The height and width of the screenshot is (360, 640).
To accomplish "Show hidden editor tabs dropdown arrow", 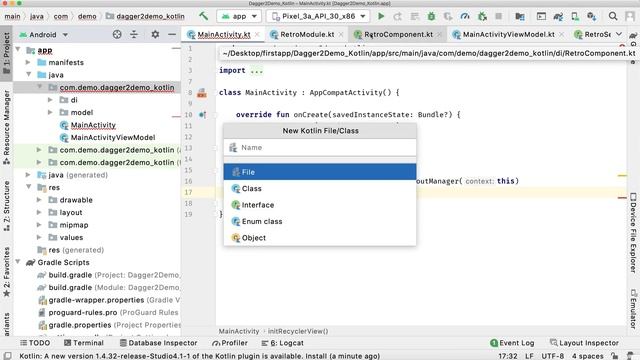I will 619,34.
